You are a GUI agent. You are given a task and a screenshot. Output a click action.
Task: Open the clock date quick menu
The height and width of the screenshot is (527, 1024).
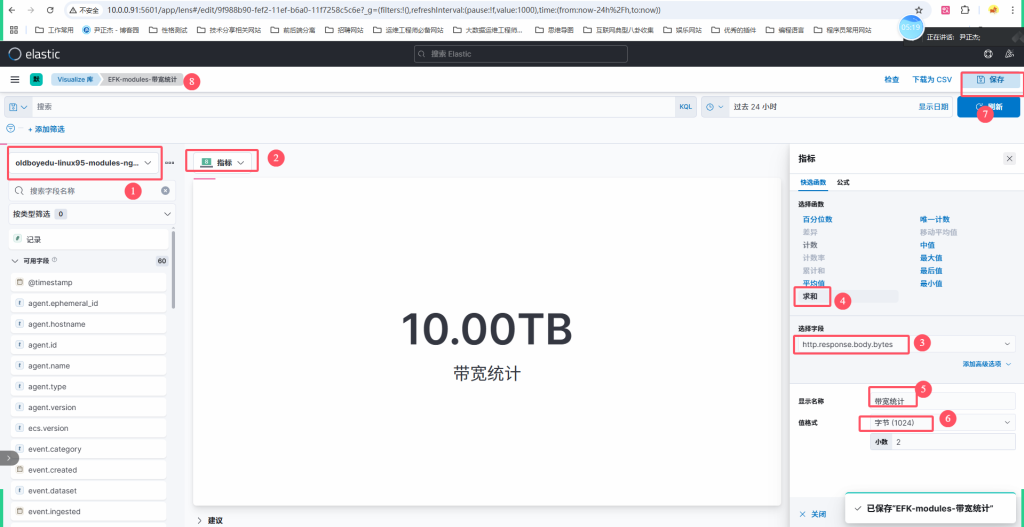(714, 106)
